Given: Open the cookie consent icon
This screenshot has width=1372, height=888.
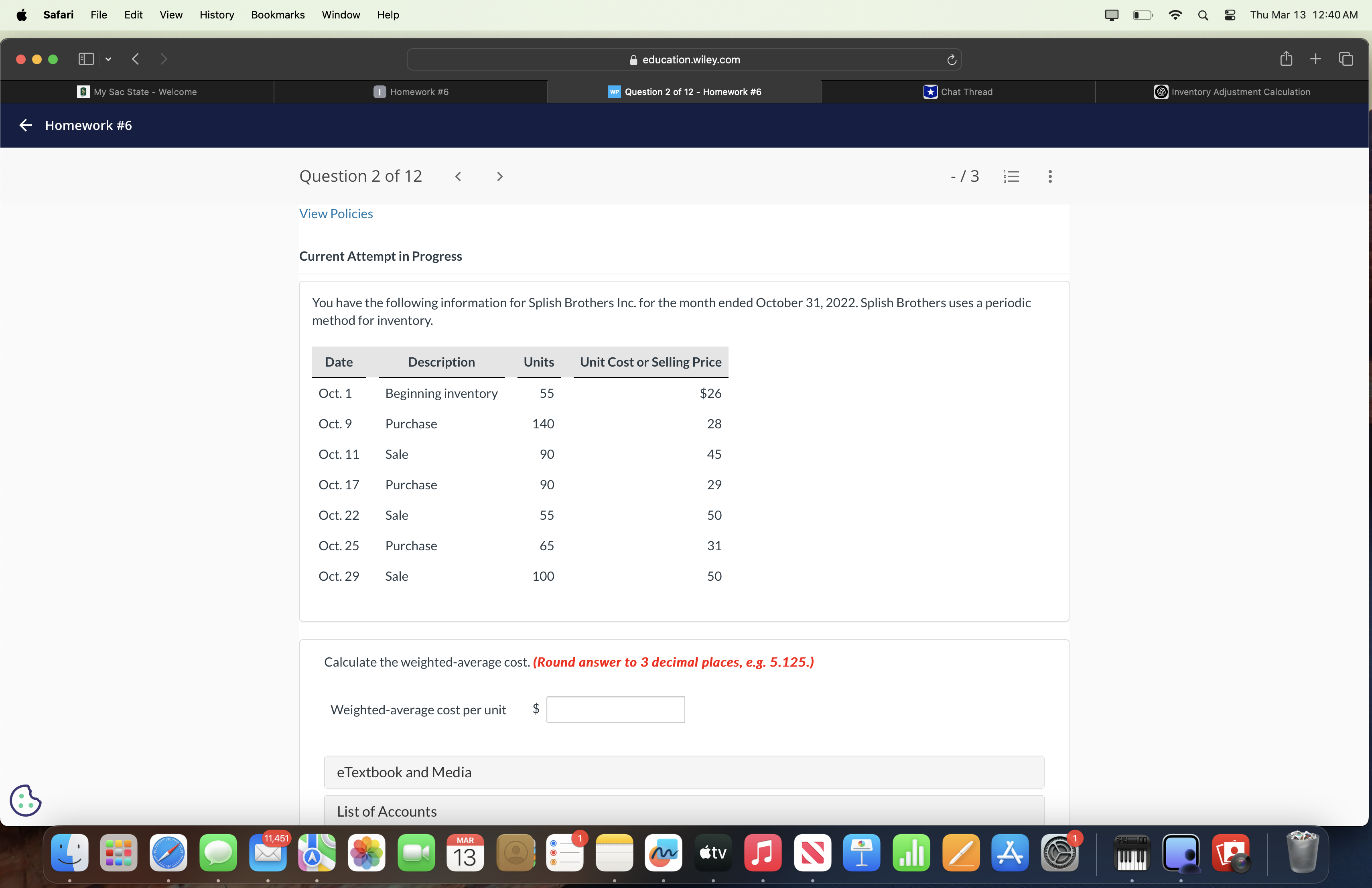Looking at the screenshot, I should pyautogui.click(x=25, y=801).
